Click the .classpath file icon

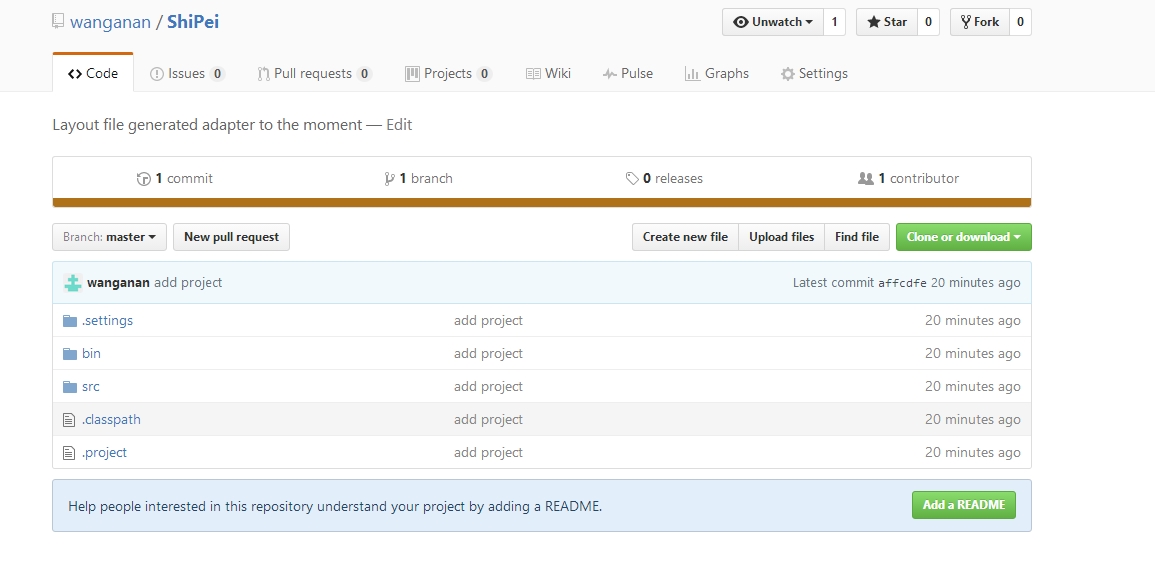pyautogui.click(x=69, y=420)
